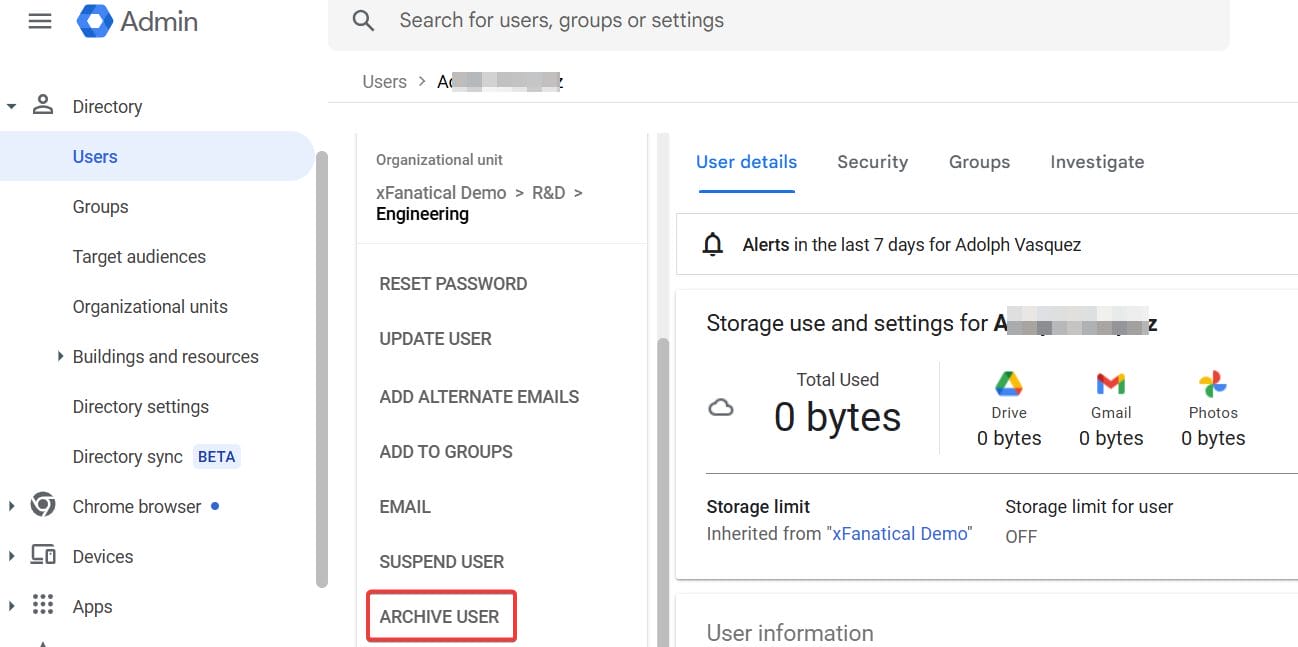1298x647 pixels.
Task: Click the alerts bell icon
Action: click(712, 244)
